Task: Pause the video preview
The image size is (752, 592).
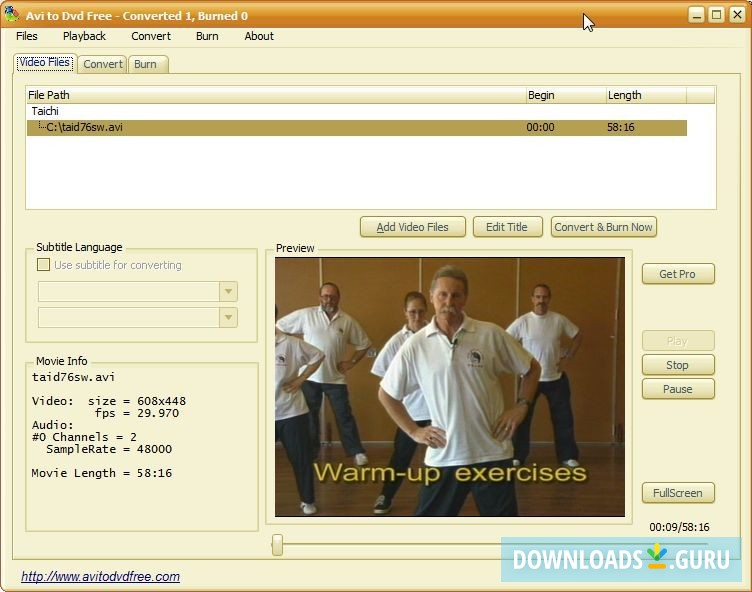Action: (x=678, y=389)
